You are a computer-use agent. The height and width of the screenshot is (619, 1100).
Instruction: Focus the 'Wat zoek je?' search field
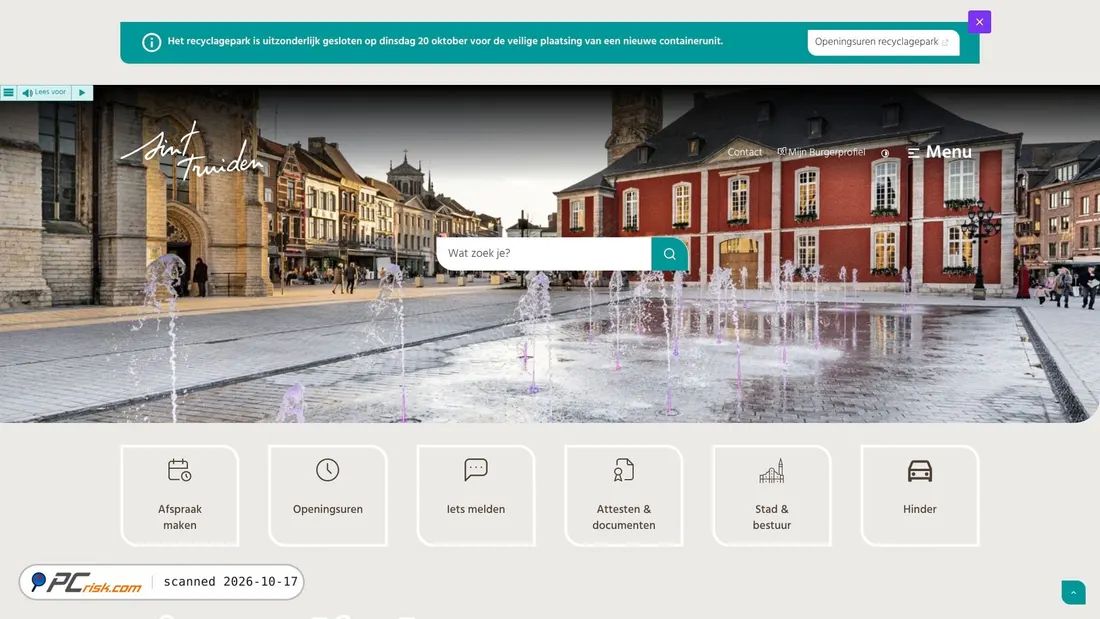point(544,253)
